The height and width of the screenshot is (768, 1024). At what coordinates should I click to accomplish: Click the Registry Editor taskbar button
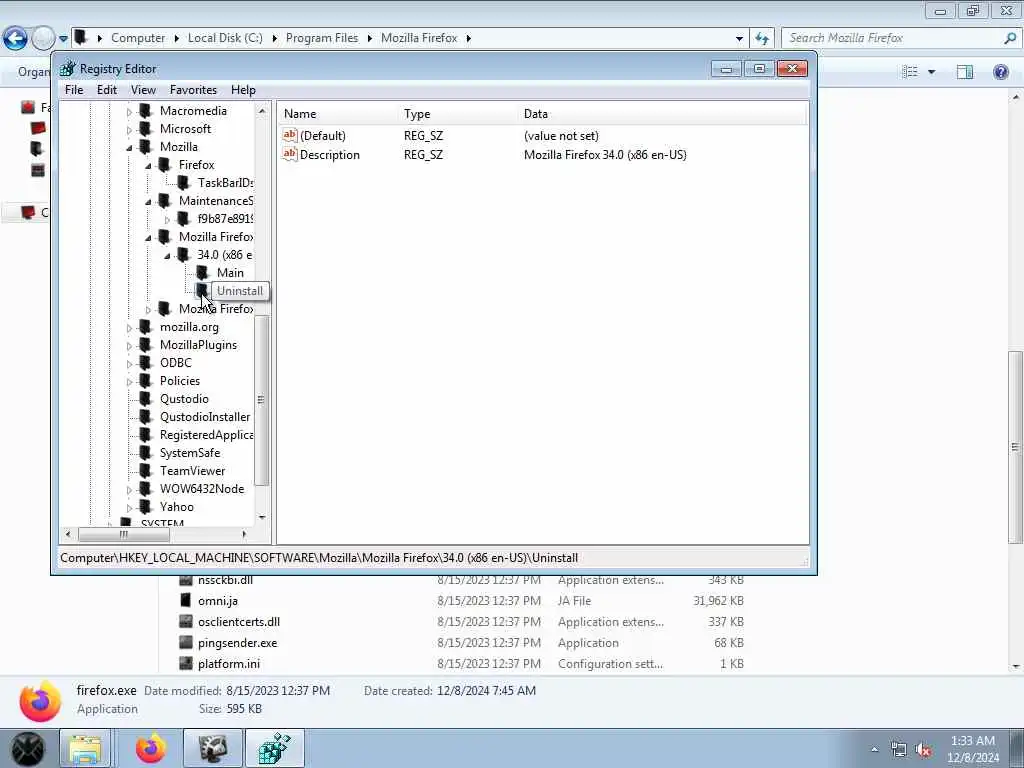tap(275, 748)
